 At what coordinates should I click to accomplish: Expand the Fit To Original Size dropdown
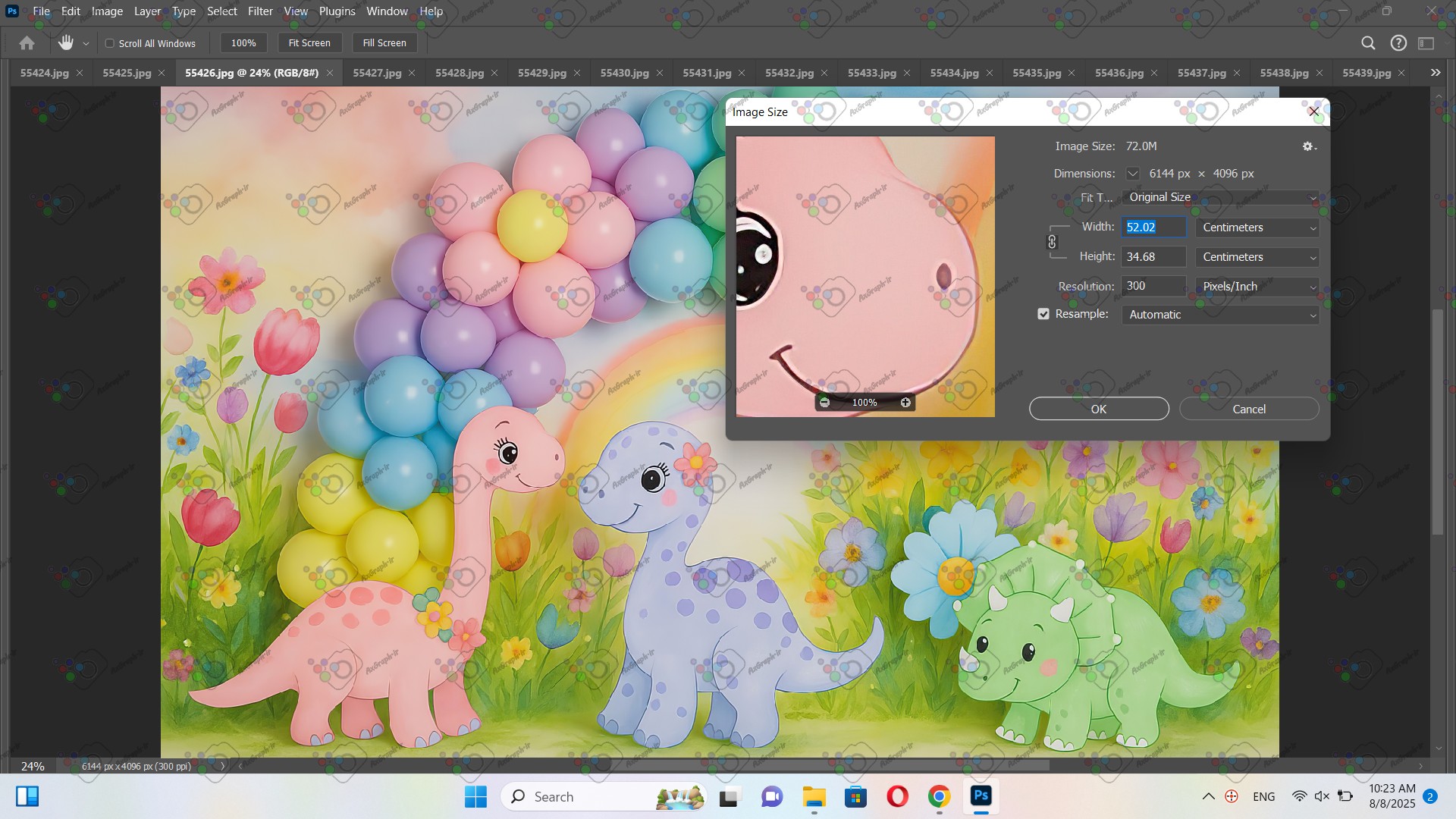pos(1220,197)
